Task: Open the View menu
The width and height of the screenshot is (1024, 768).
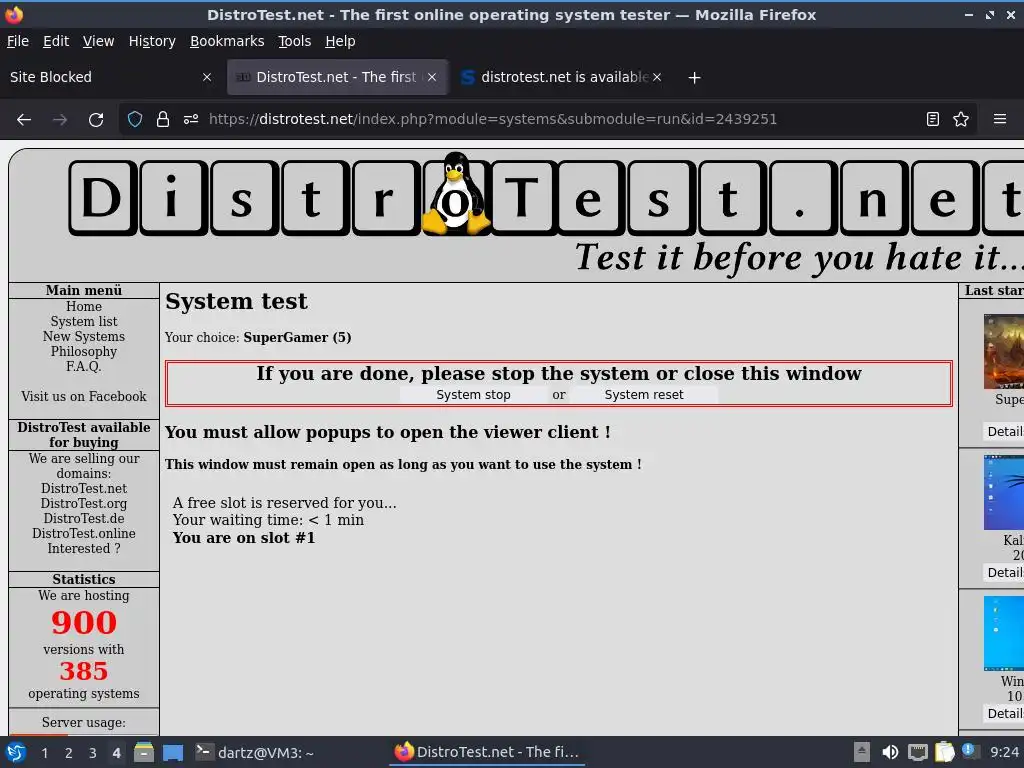Action: point(98,41)
